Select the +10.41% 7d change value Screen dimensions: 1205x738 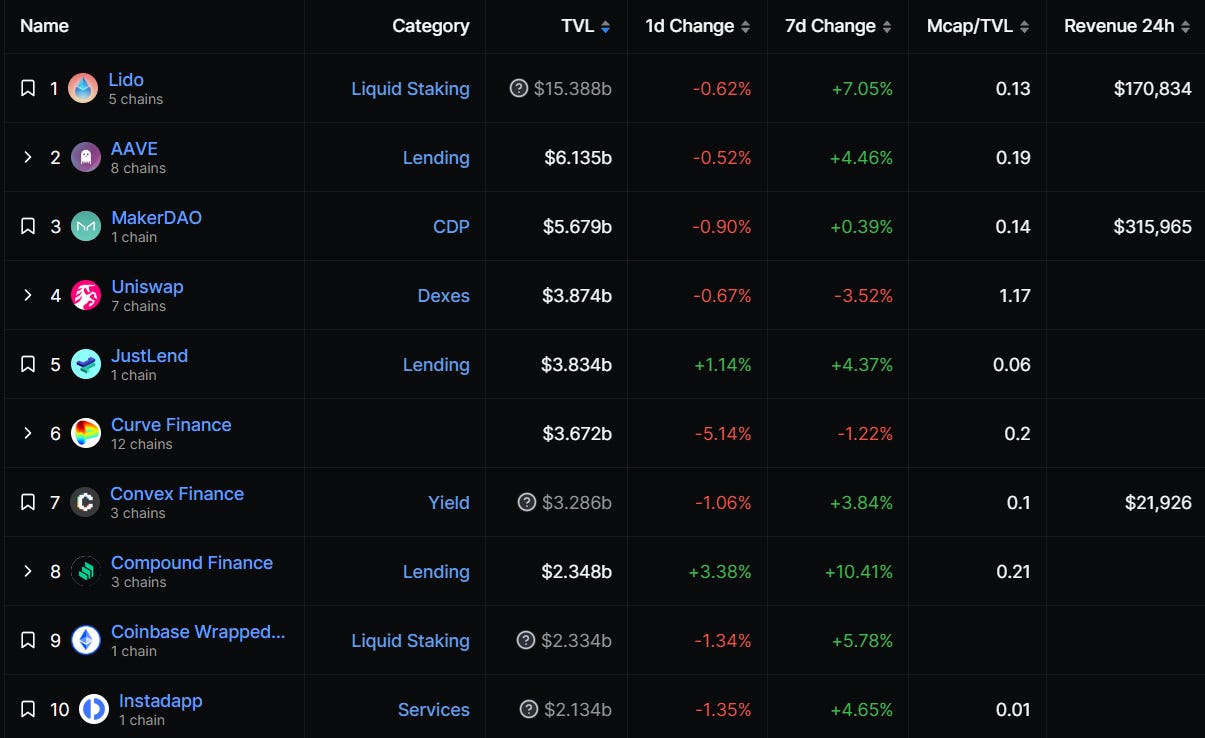click(x=859, y=571)
